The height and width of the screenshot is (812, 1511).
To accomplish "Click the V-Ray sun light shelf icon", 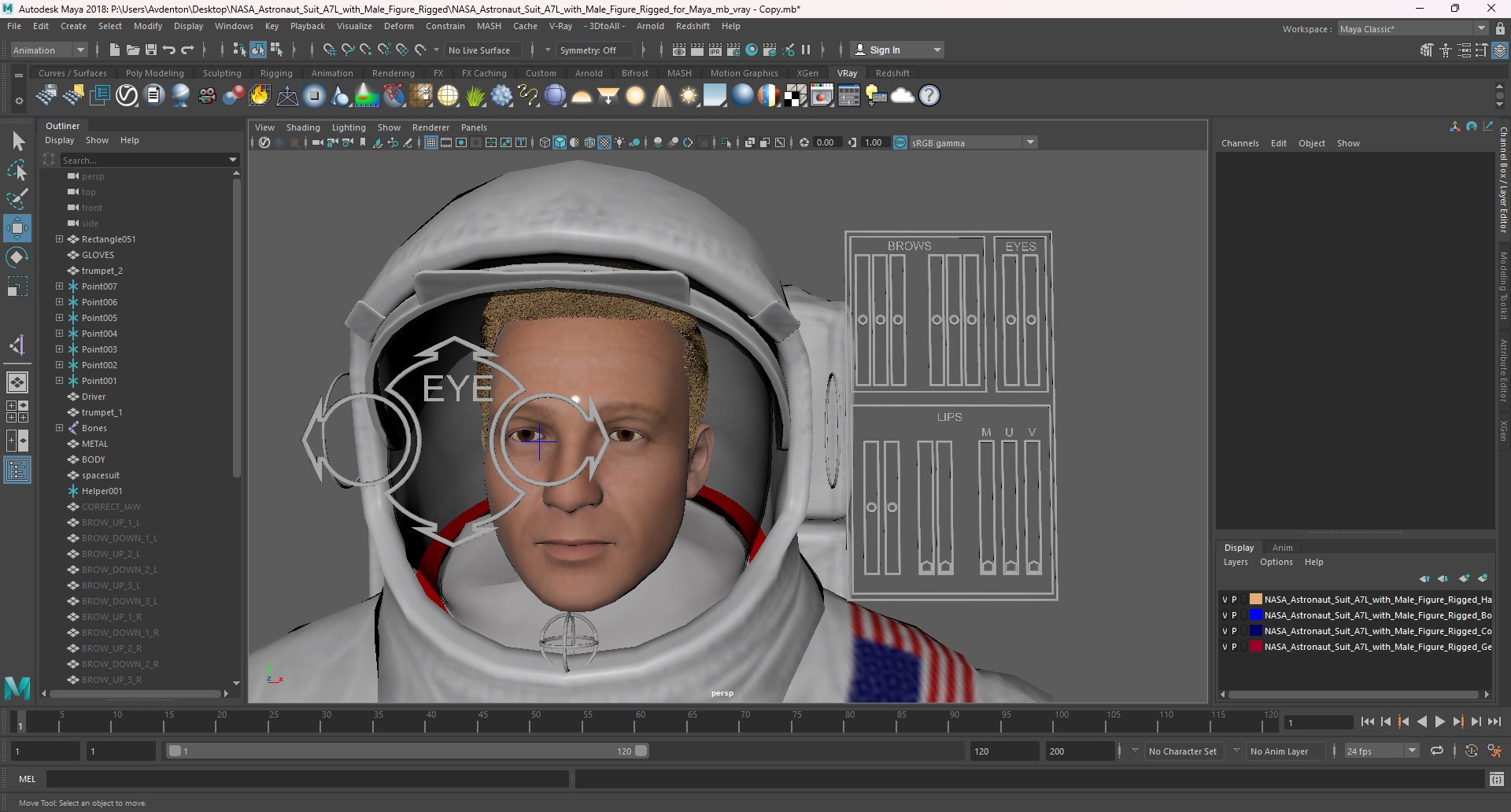I will pyautogui.click(x=689, y=96).
